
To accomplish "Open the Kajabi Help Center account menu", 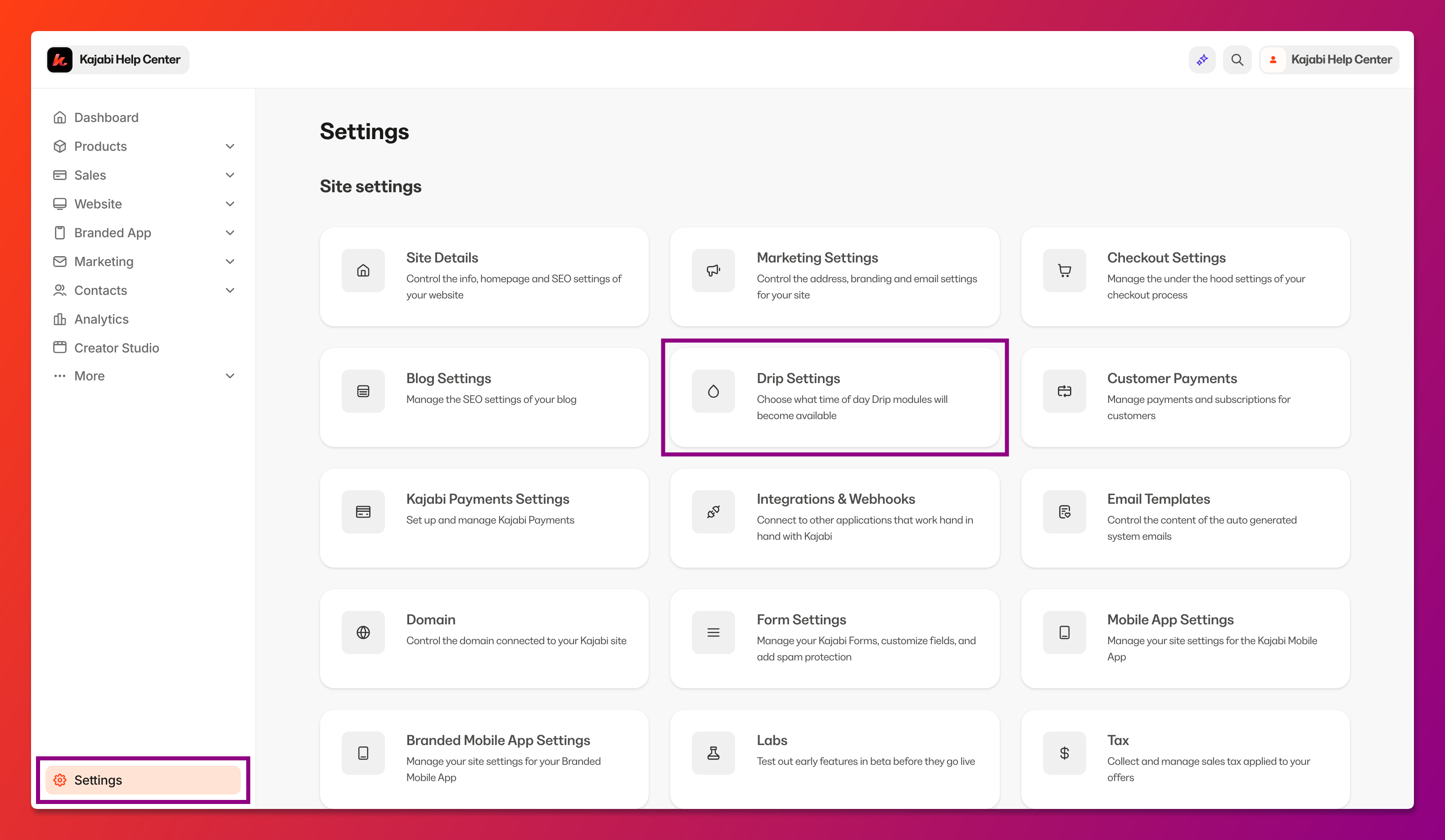I will (x=1329, y=59).
